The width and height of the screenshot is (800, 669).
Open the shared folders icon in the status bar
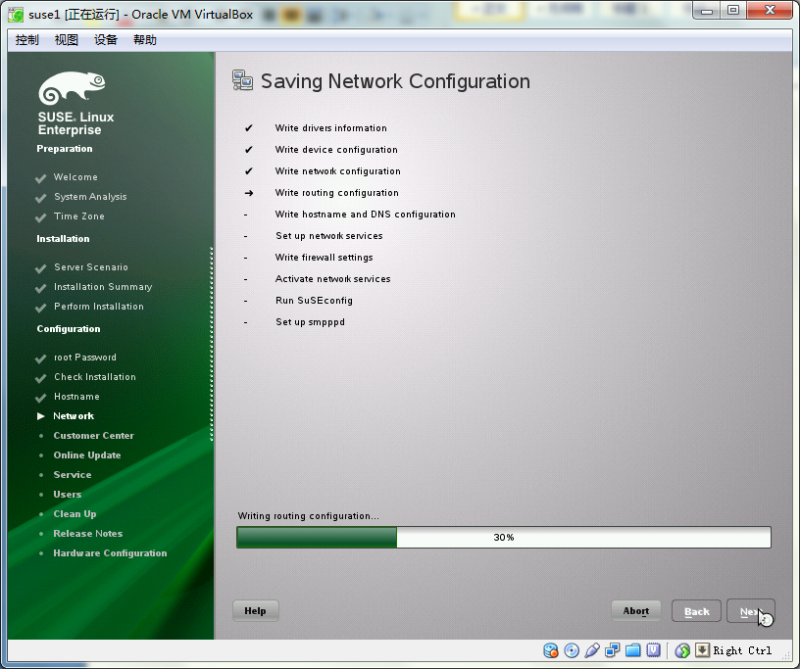[x=632, y=650]
